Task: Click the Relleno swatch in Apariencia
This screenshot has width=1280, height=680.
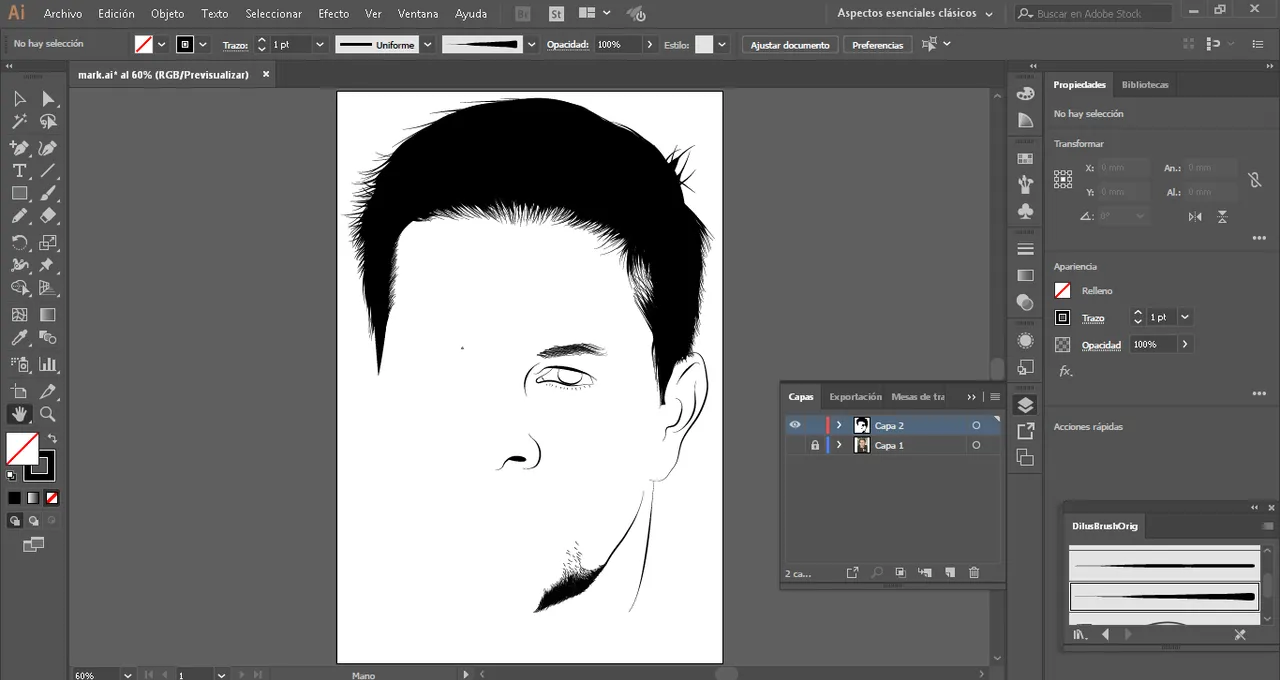Action: pyautogui.click(x=1062, y=290)
